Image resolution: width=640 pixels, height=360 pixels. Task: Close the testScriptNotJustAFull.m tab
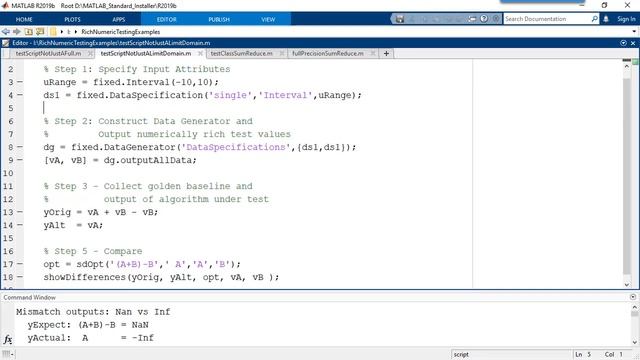pyautogui.click(x=90, y=53)
